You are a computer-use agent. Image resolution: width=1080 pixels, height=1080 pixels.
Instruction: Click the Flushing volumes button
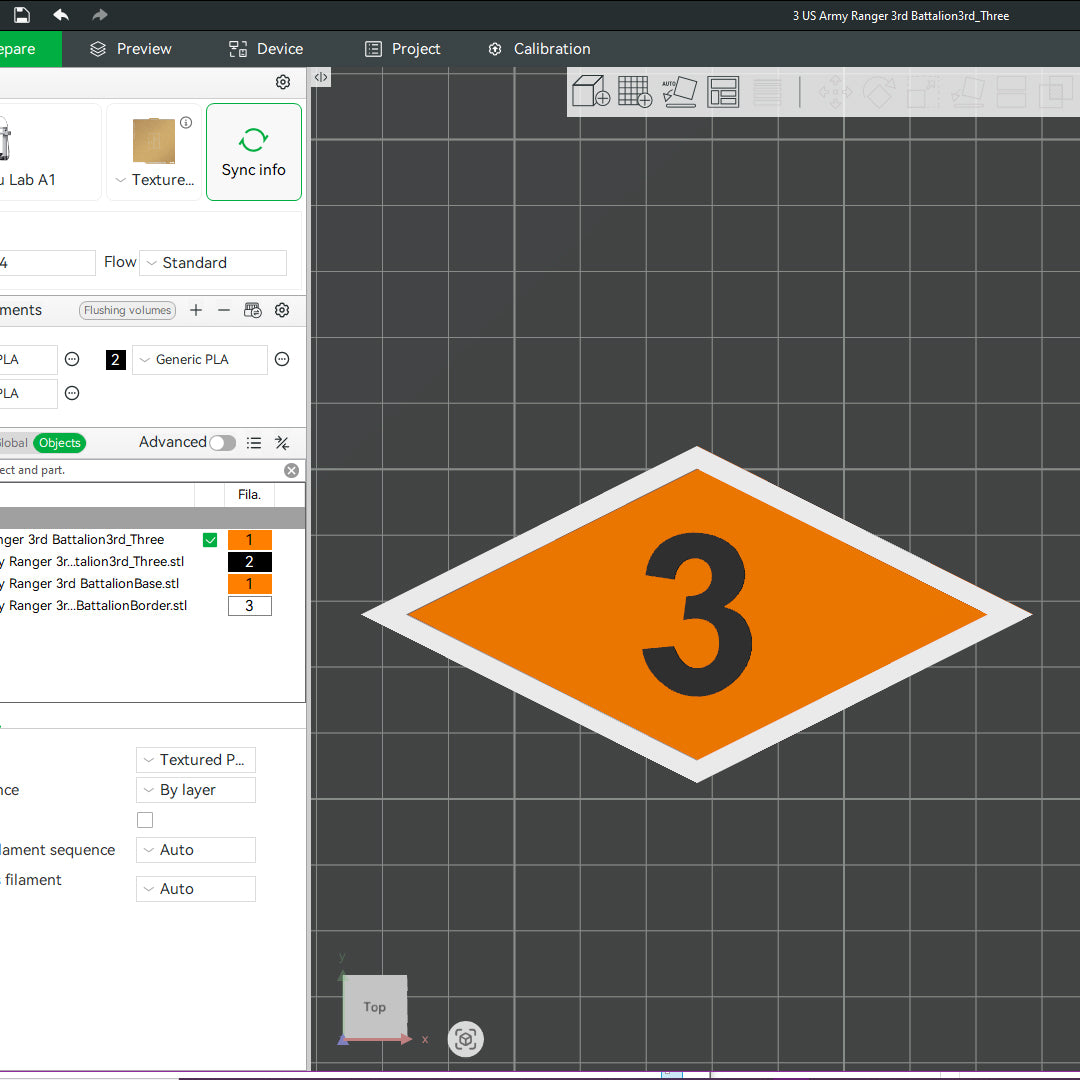[x=128, y=310]
